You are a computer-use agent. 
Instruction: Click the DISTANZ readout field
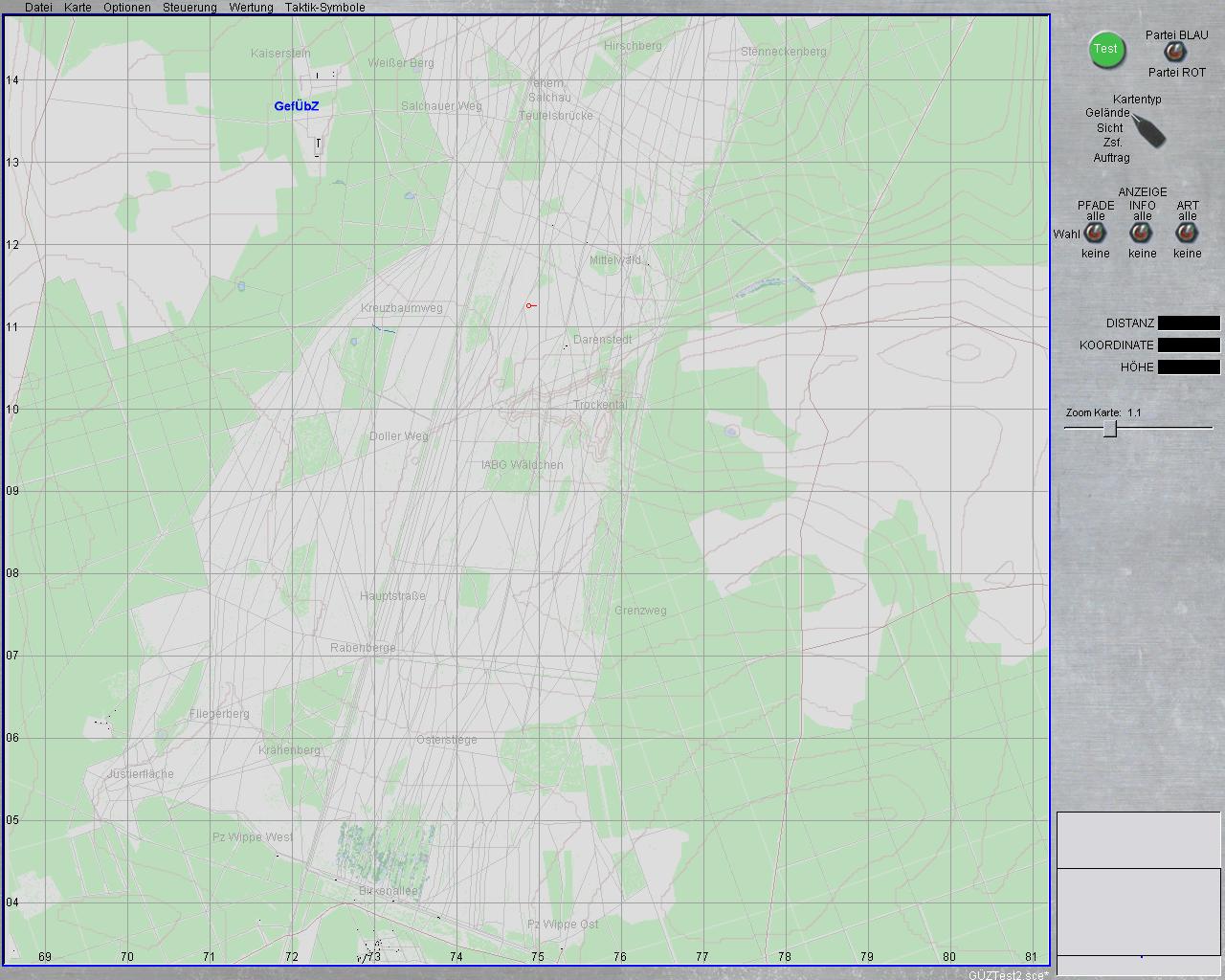click(x=1189, y=323)
